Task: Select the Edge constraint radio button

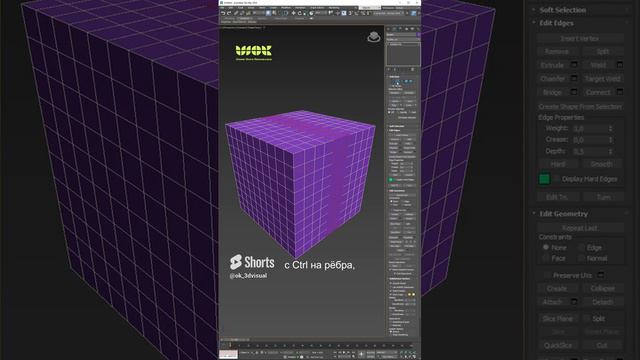Action: point(581,247)
